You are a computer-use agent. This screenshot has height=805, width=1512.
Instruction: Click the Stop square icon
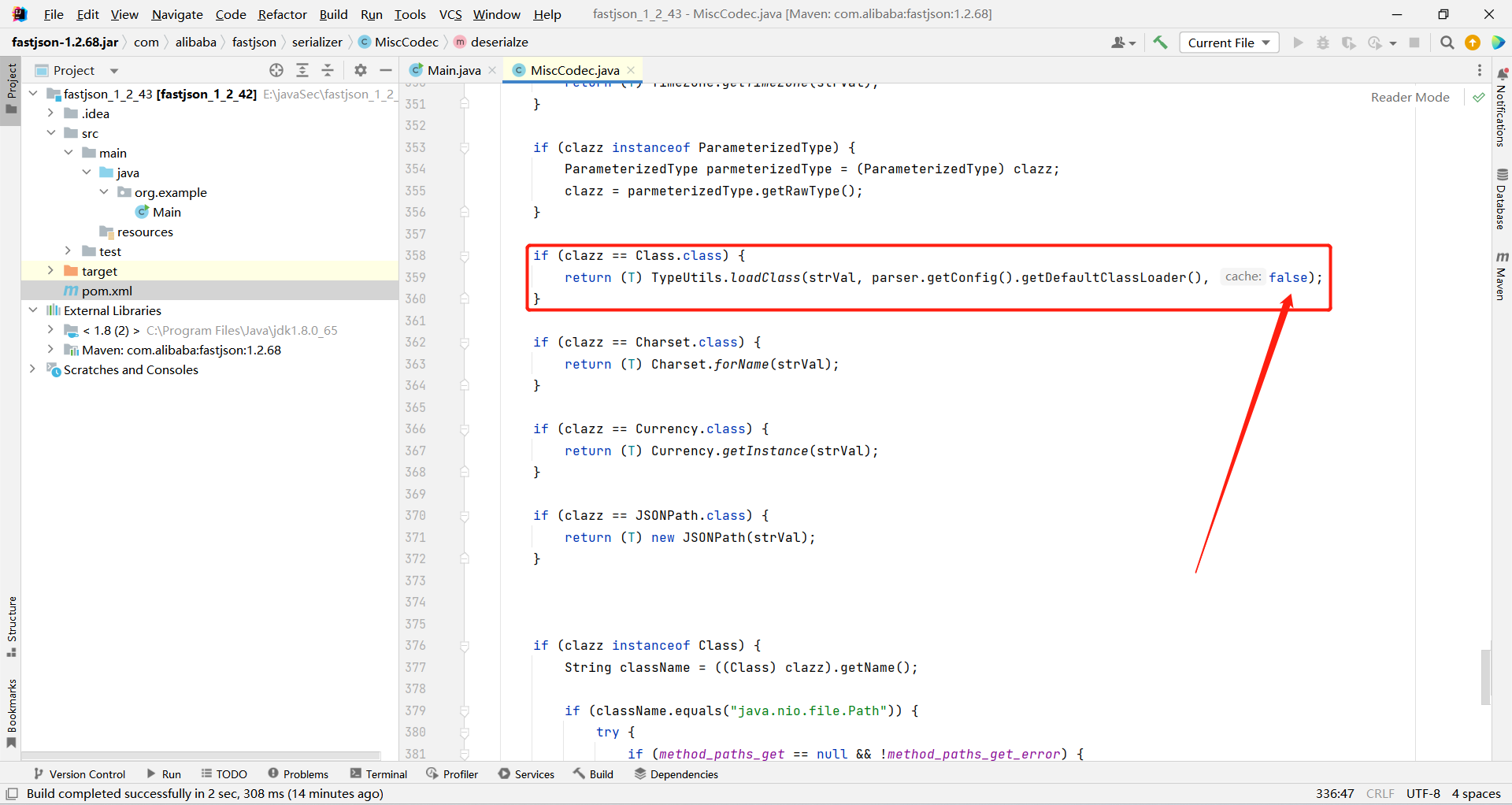pyautogui.click(x=1414, y=43)
